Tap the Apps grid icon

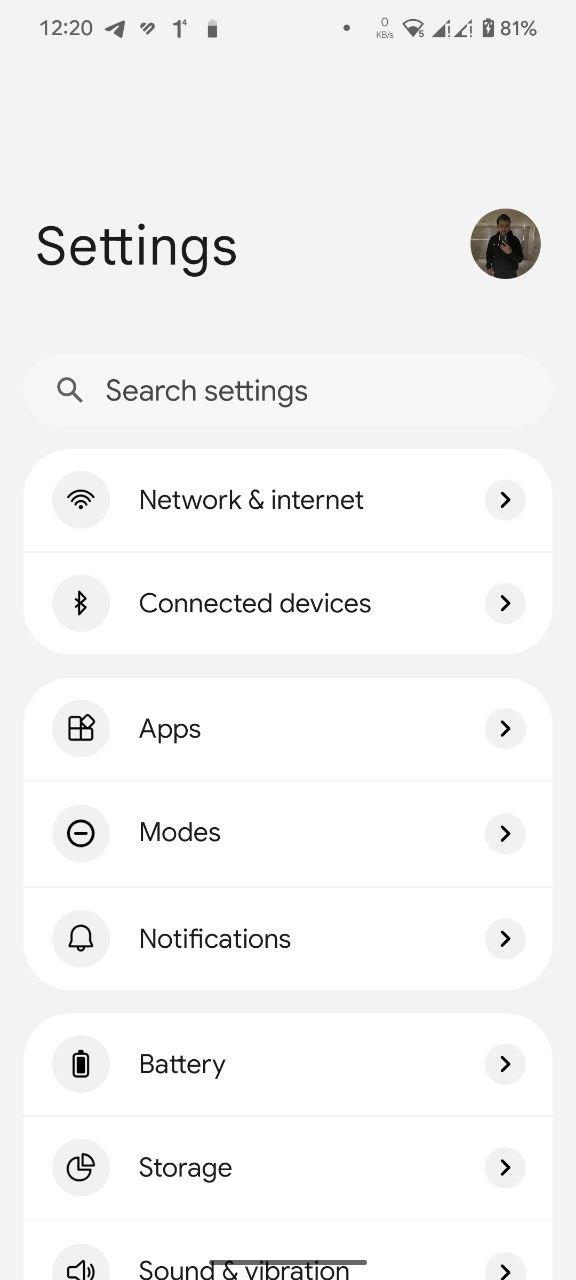pyautogui.click(x=81, y=729)
